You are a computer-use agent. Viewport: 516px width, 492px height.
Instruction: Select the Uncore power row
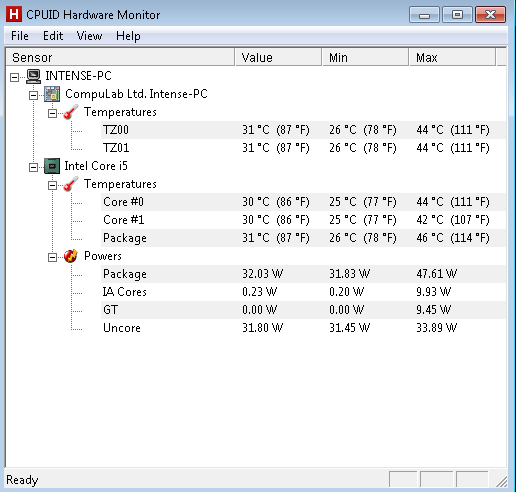tap(303, 328)
